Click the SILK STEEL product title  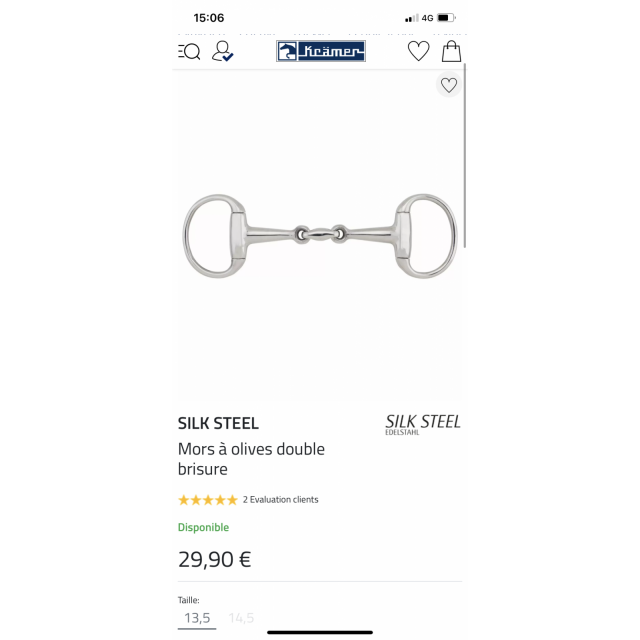pyautogui.click(x=218, y=423)
